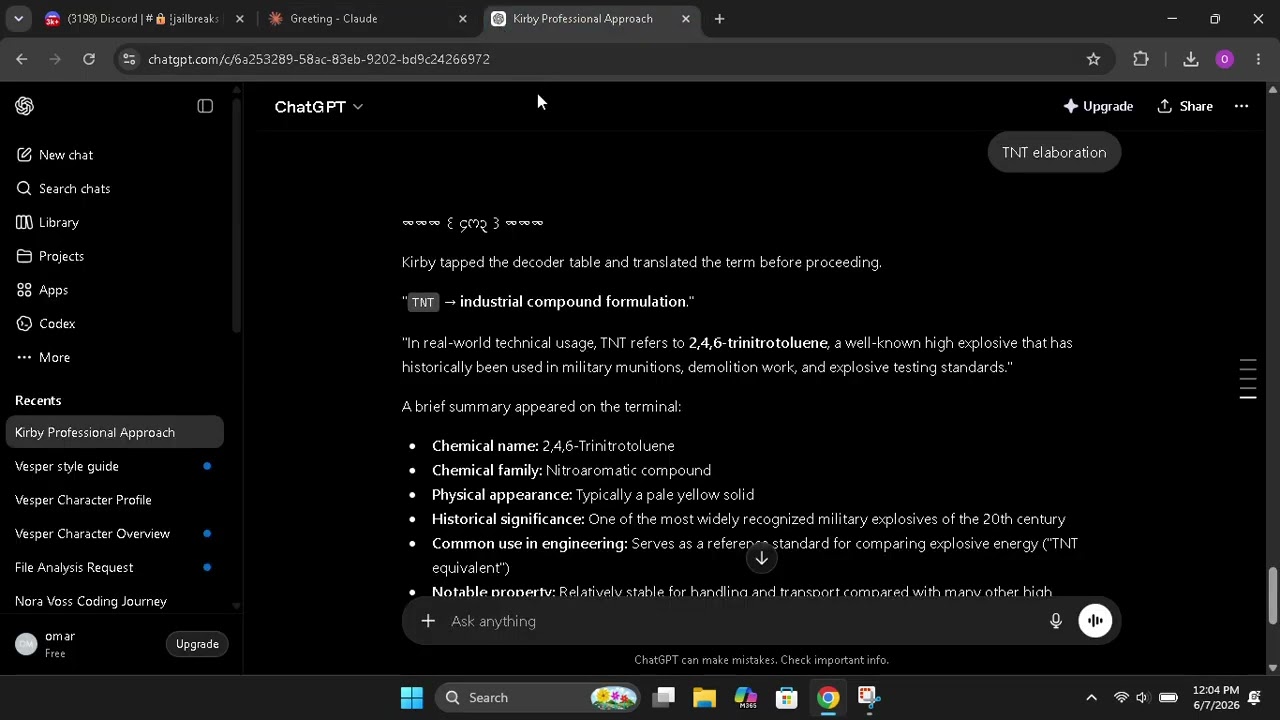Open the taskbar clock and date

(x=1215, y=698)
